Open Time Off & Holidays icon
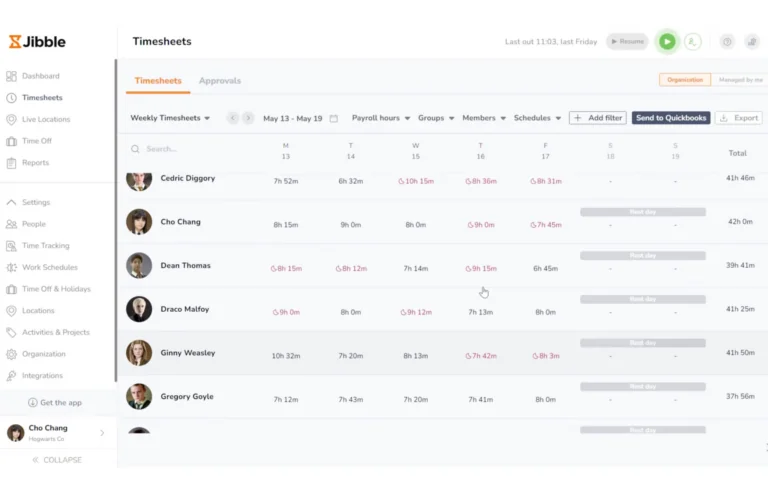 11,289
